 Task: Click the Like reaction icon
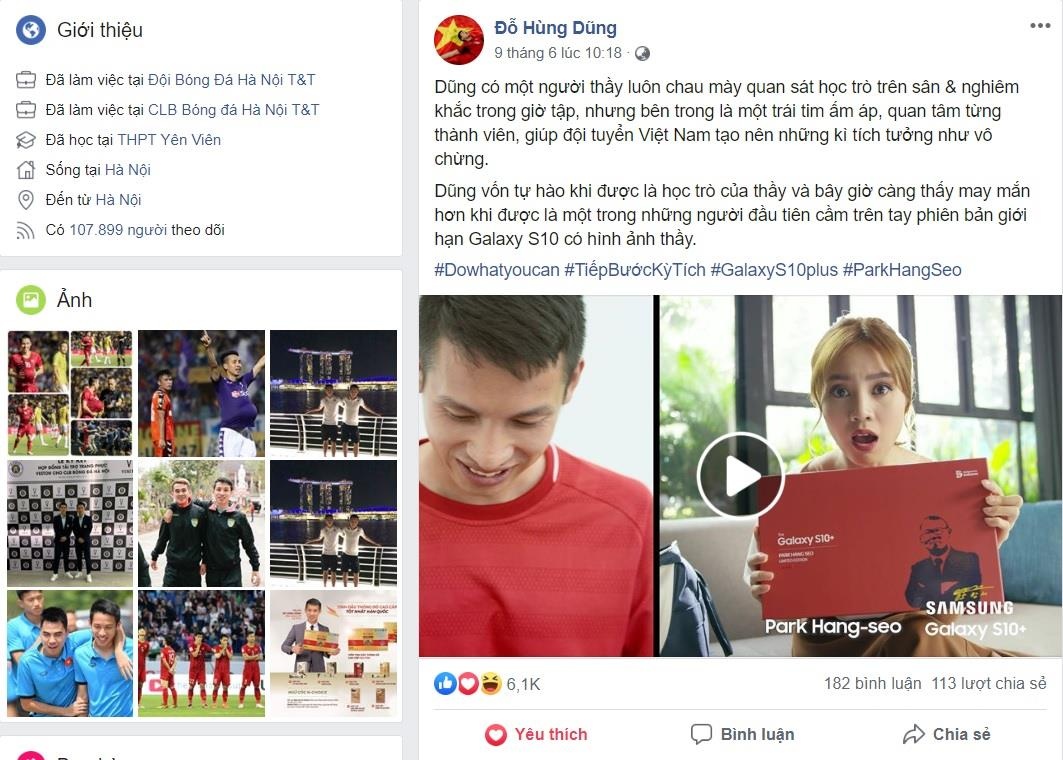445,683
